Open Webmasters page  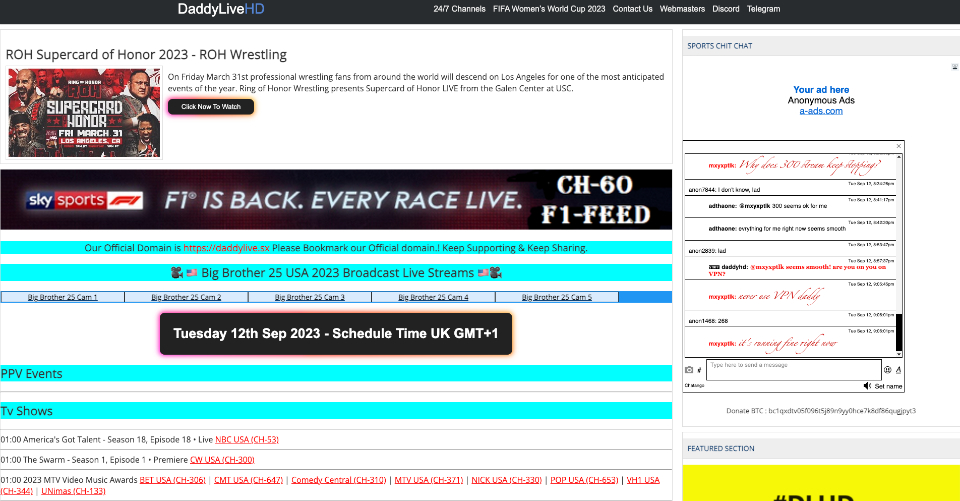(x=682, y=9)
